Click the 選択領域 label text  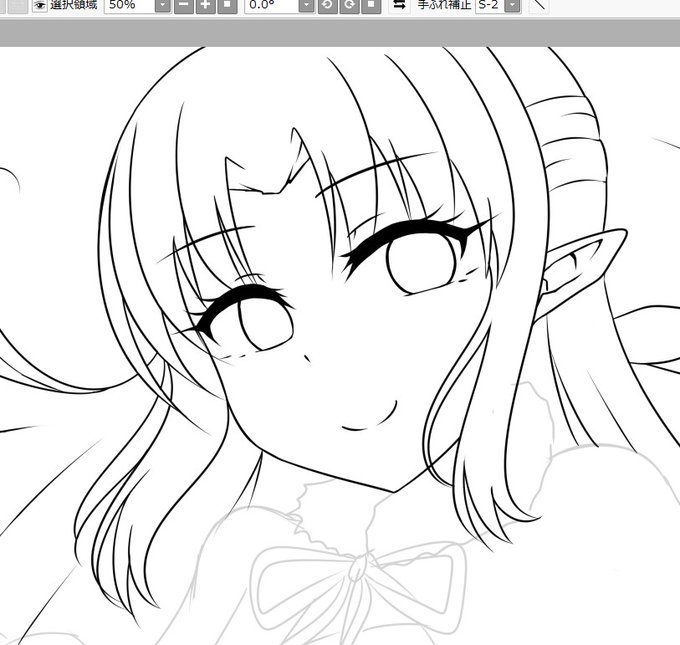coord(73,5)
